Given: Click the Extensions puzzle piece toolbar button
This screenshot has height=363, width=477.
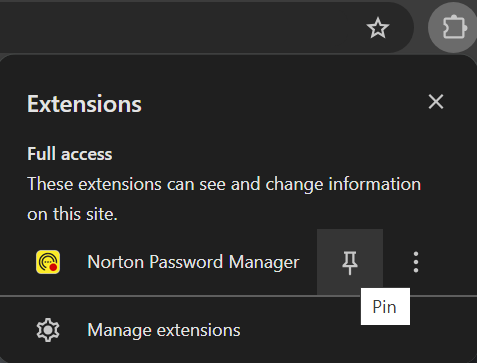Looking at the screenshot, I should point(454,28).
